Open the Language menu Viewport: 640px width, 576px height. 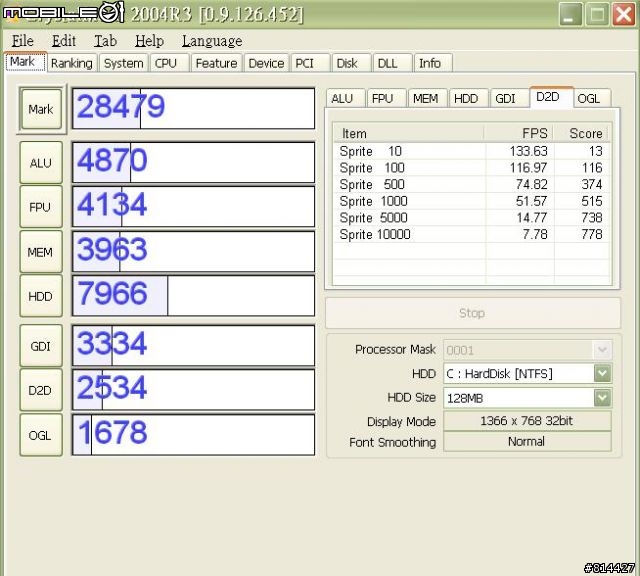point(211,41)
